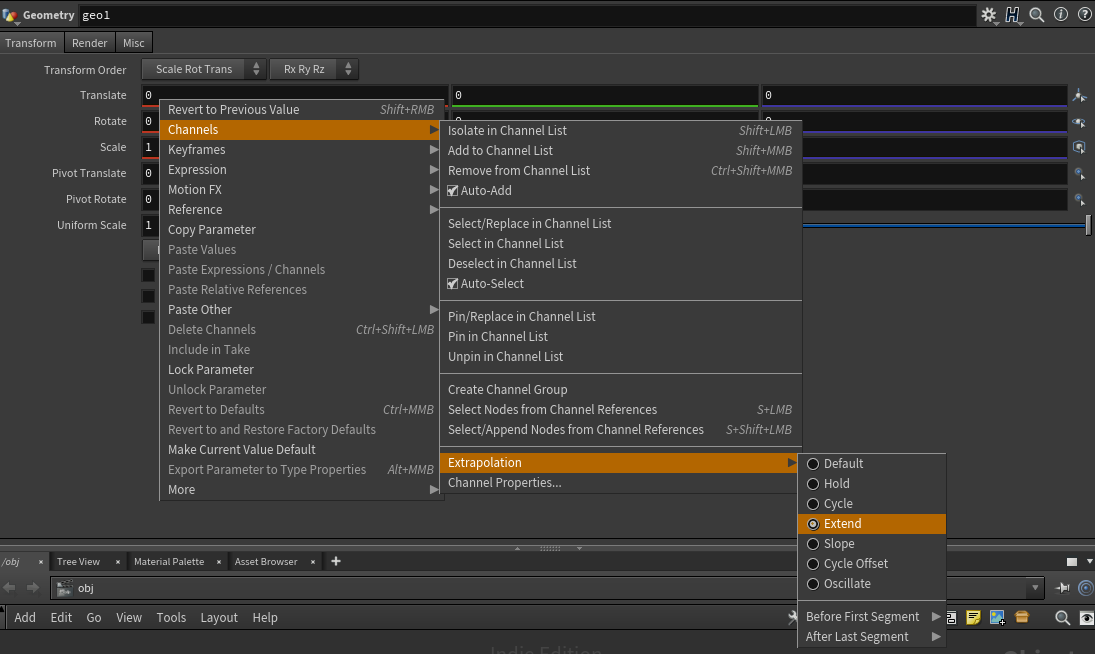
Task: Select Oscillate extrapolation radio button
Action: (813, 584)
